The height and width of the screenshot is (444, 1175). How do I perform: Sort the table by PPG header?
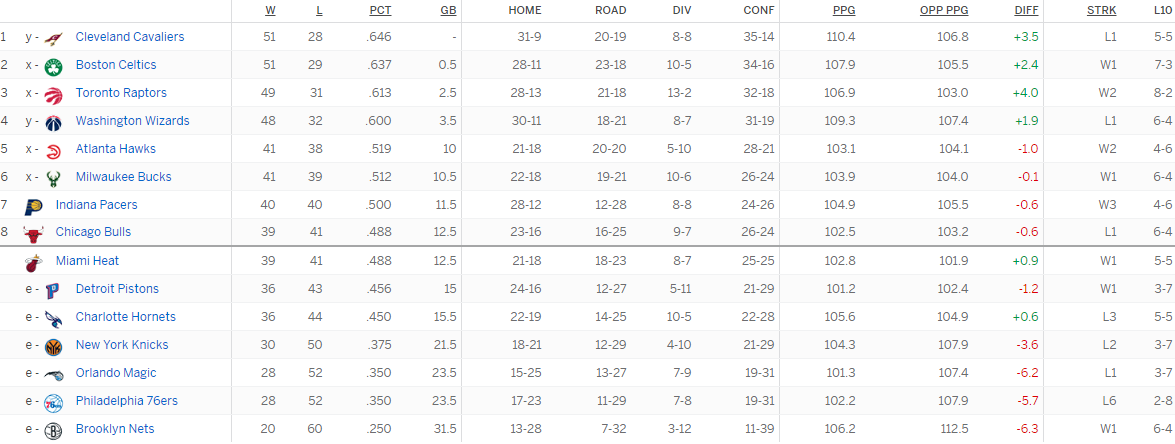coord(844,10)
